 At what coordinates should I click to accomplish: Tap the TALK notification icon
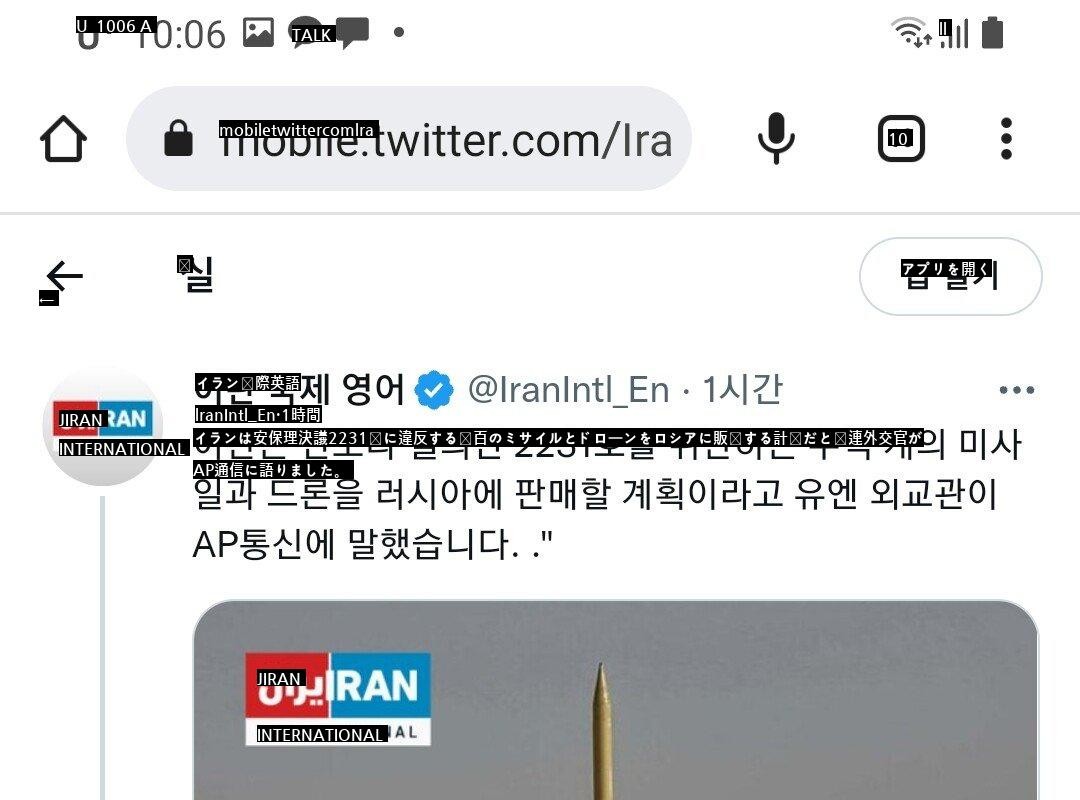310,32
